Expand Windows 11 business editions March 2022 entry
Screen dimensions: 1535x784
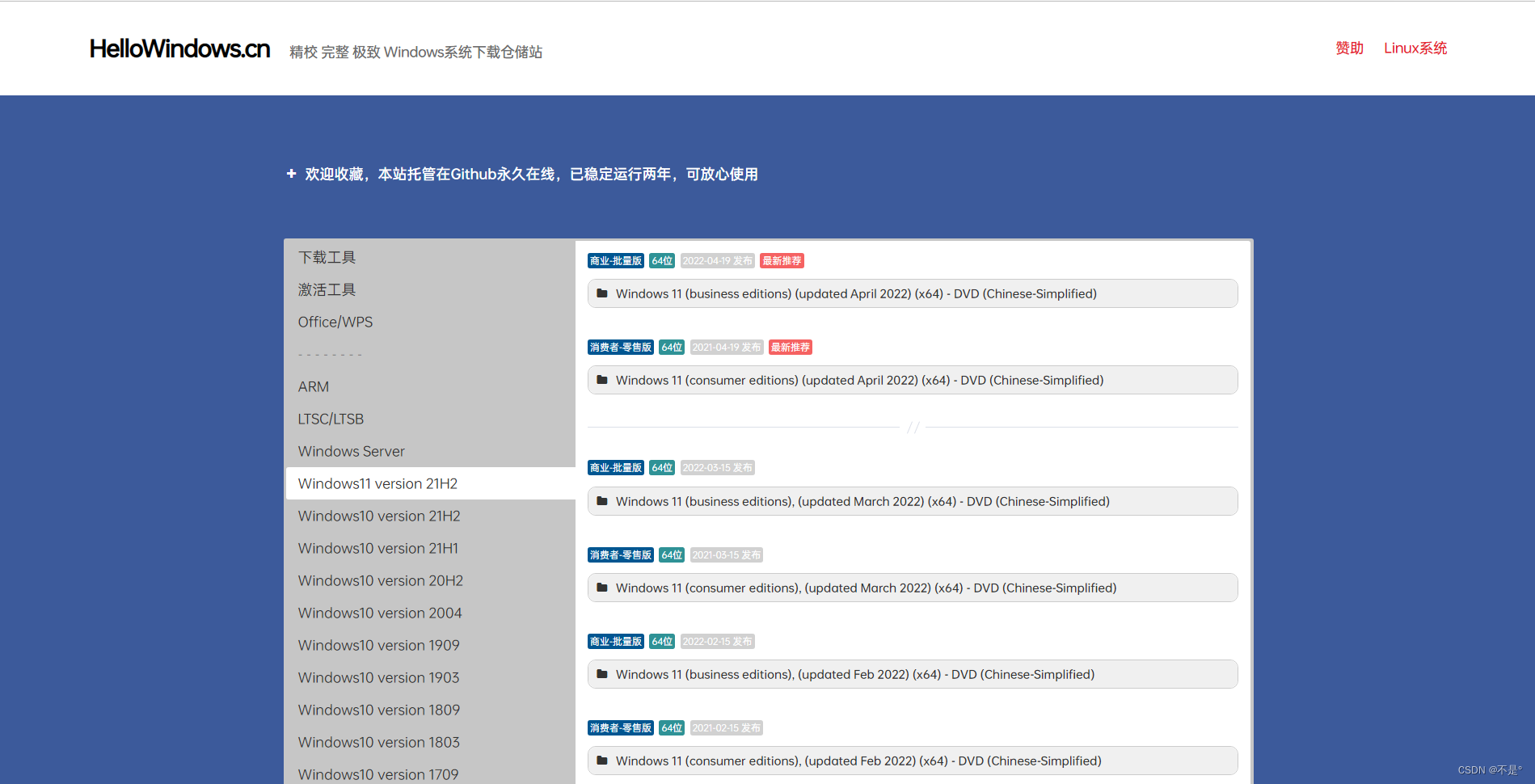coord(913,501)
